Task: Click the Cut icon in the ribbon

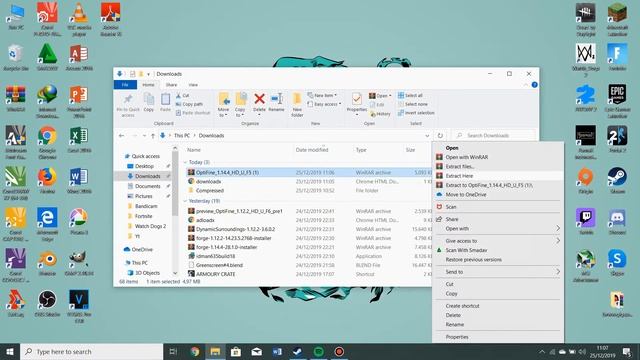Action: [x=178, y=96]
